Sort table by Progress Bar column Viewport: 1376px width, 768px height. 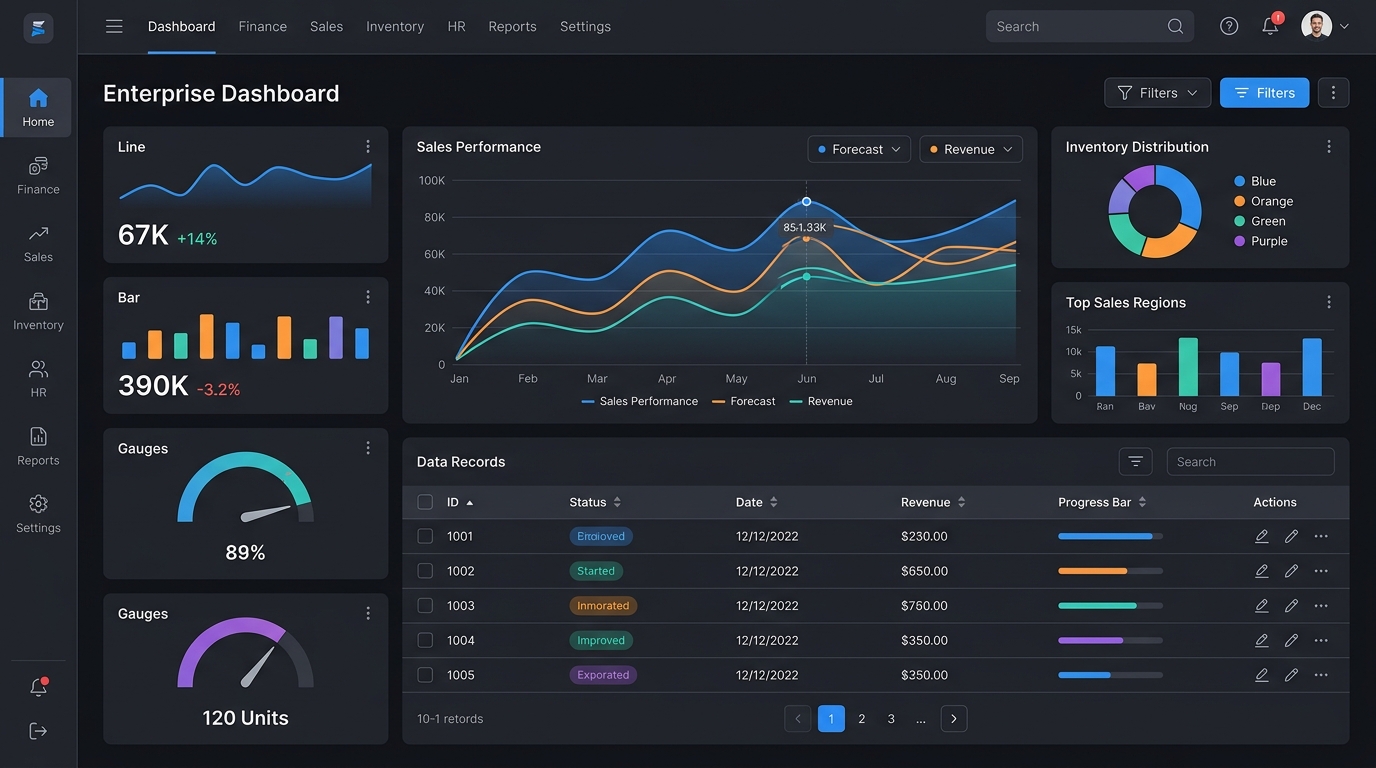[x=1102, y=502]
